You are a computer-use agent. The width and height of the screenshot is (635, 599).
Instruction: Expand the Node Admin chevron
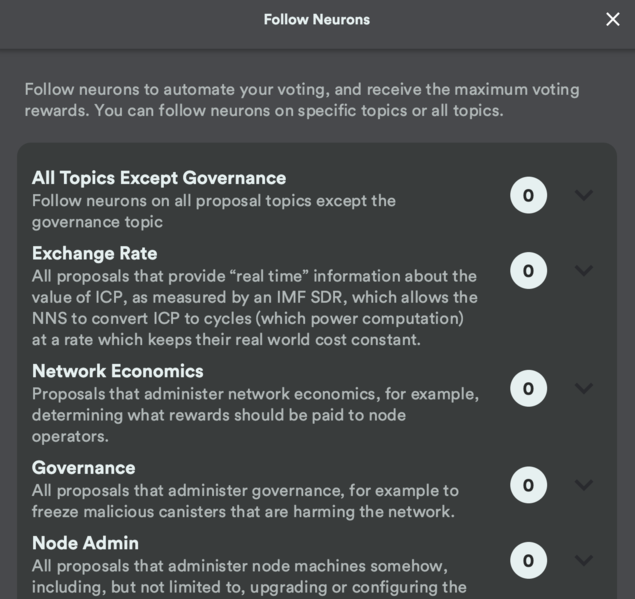(x=584, y=560)
